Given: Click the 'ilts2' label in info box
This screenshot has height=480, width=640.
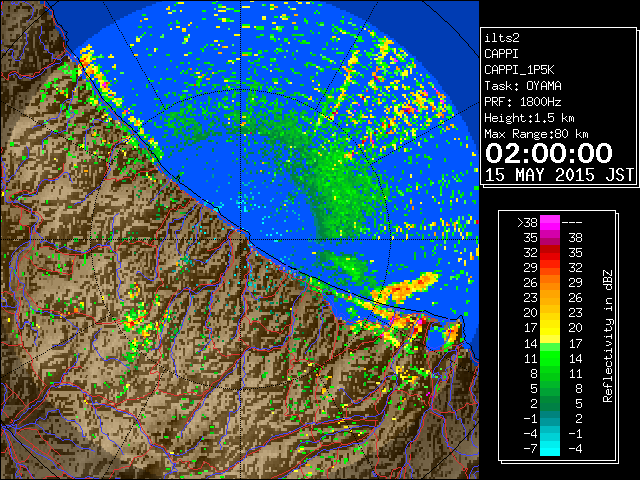Looking at the screenshot, I should [x=502, y=38].
